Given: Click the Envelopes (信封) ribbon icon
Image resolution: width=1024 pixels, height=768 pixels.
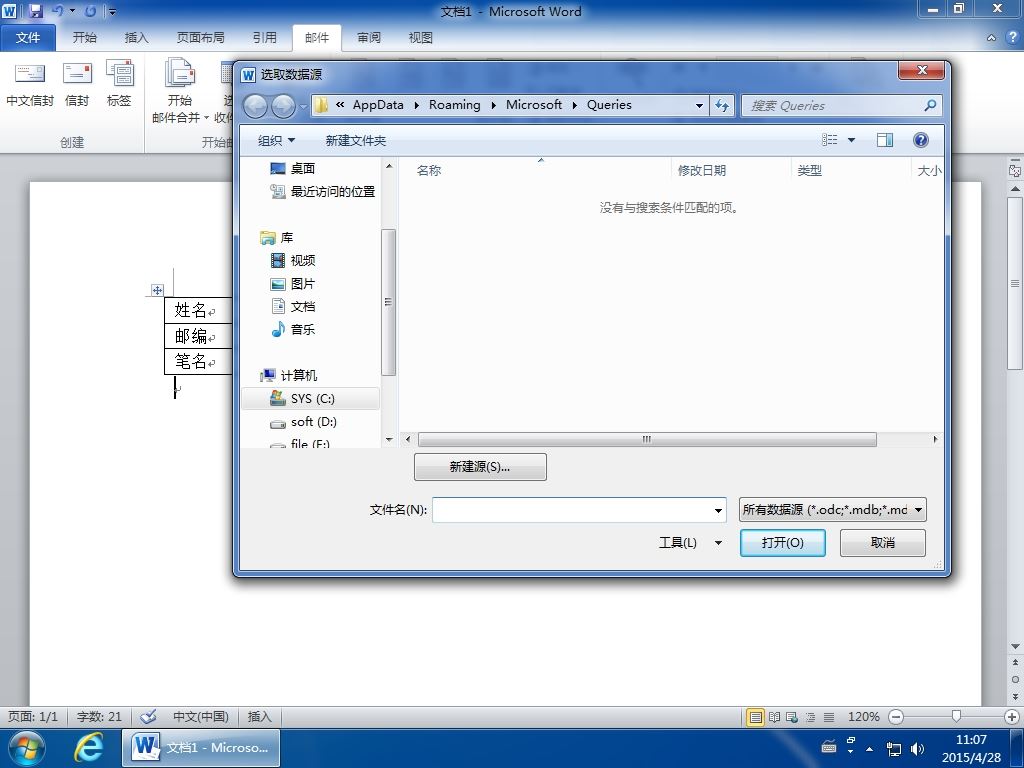Looking at the screenshot, I should tap(76, 84).
